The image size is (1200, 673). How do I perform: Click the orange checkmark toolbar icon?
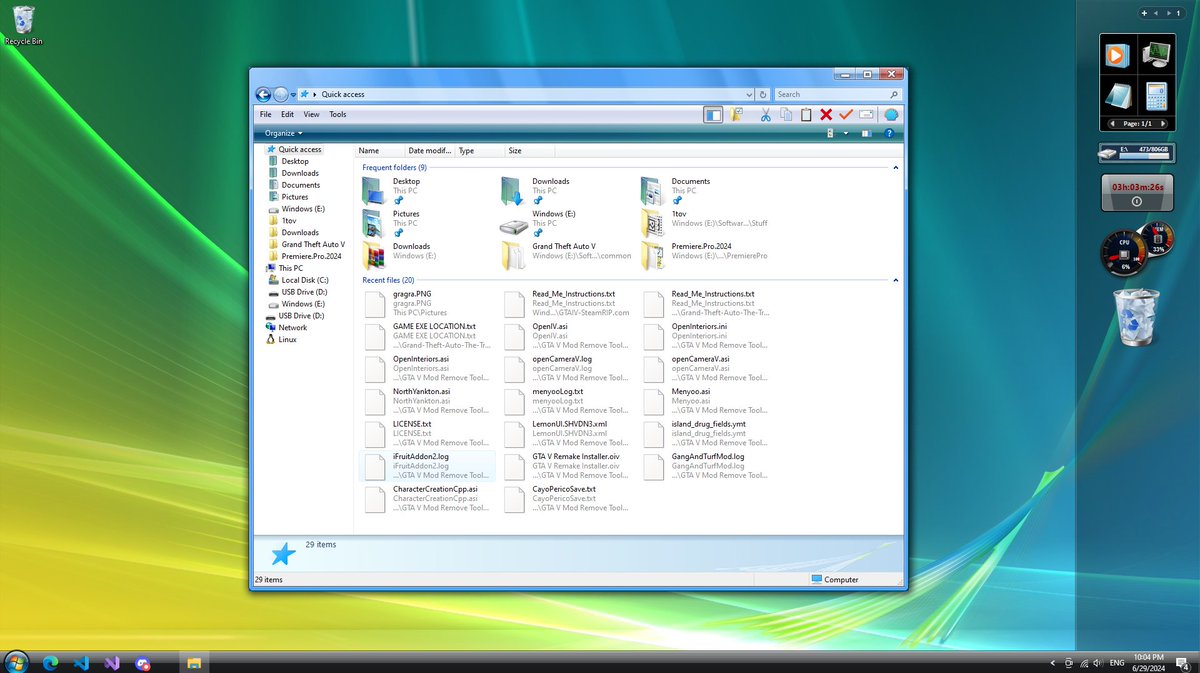coord(846,115)
